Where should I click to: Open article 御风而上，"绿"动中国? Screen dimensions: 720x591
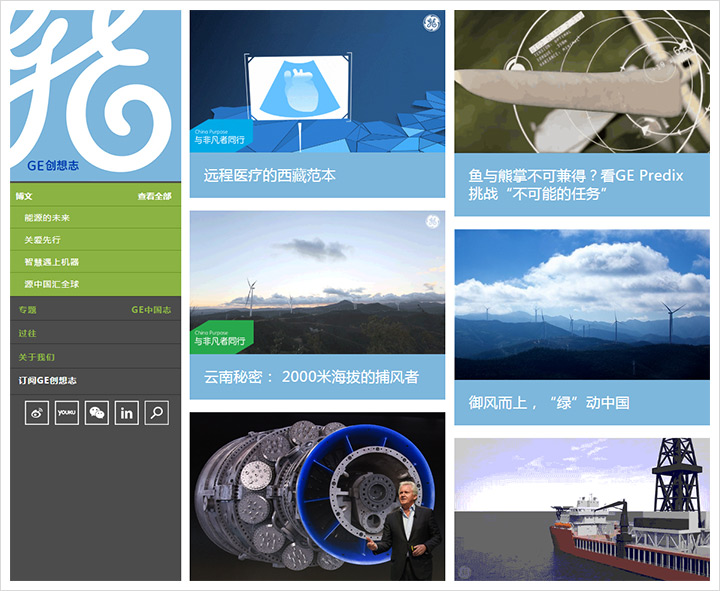coord(549,403)
